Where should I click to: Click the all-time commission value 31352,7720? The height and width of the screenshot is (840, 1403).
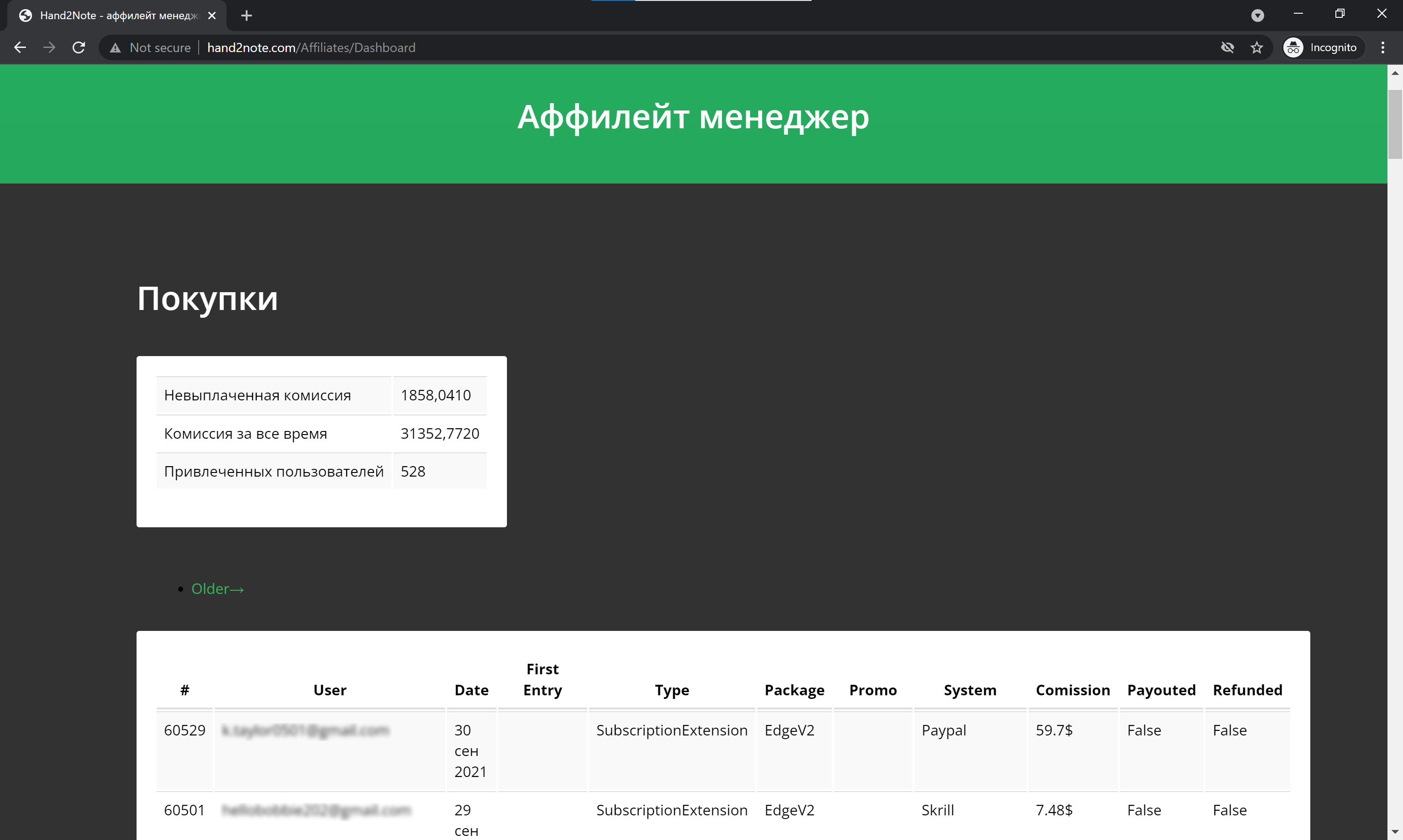tap(439, 433)
